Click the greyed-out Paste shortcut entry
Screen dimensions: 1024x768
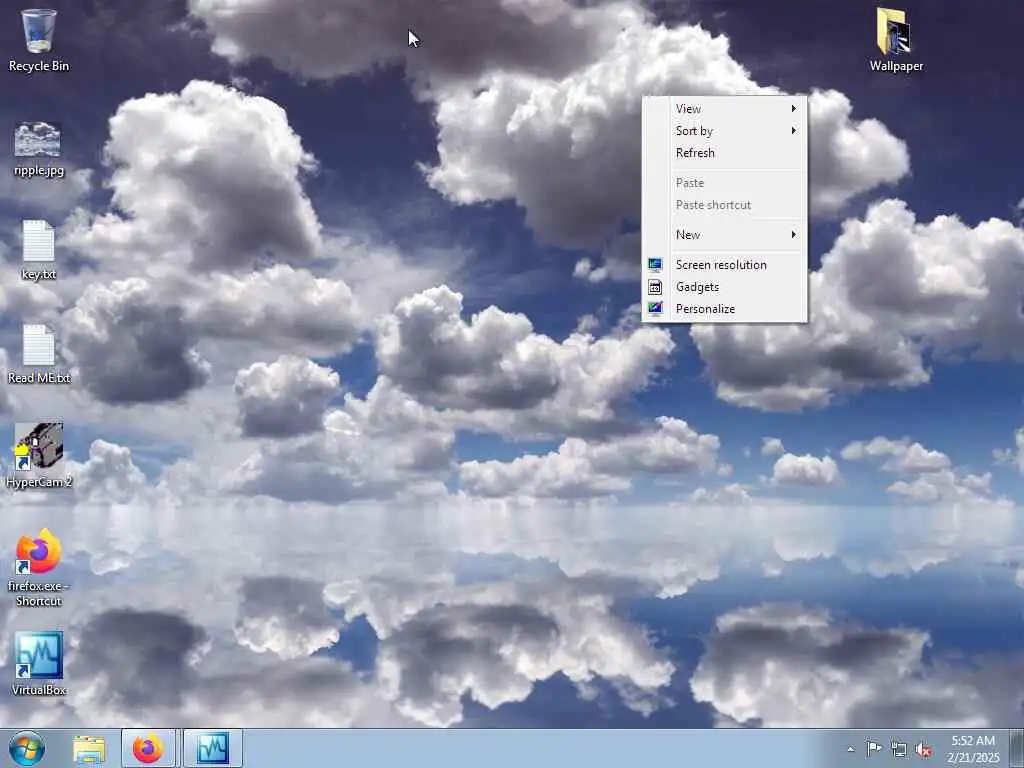click(x=724, y=205)
